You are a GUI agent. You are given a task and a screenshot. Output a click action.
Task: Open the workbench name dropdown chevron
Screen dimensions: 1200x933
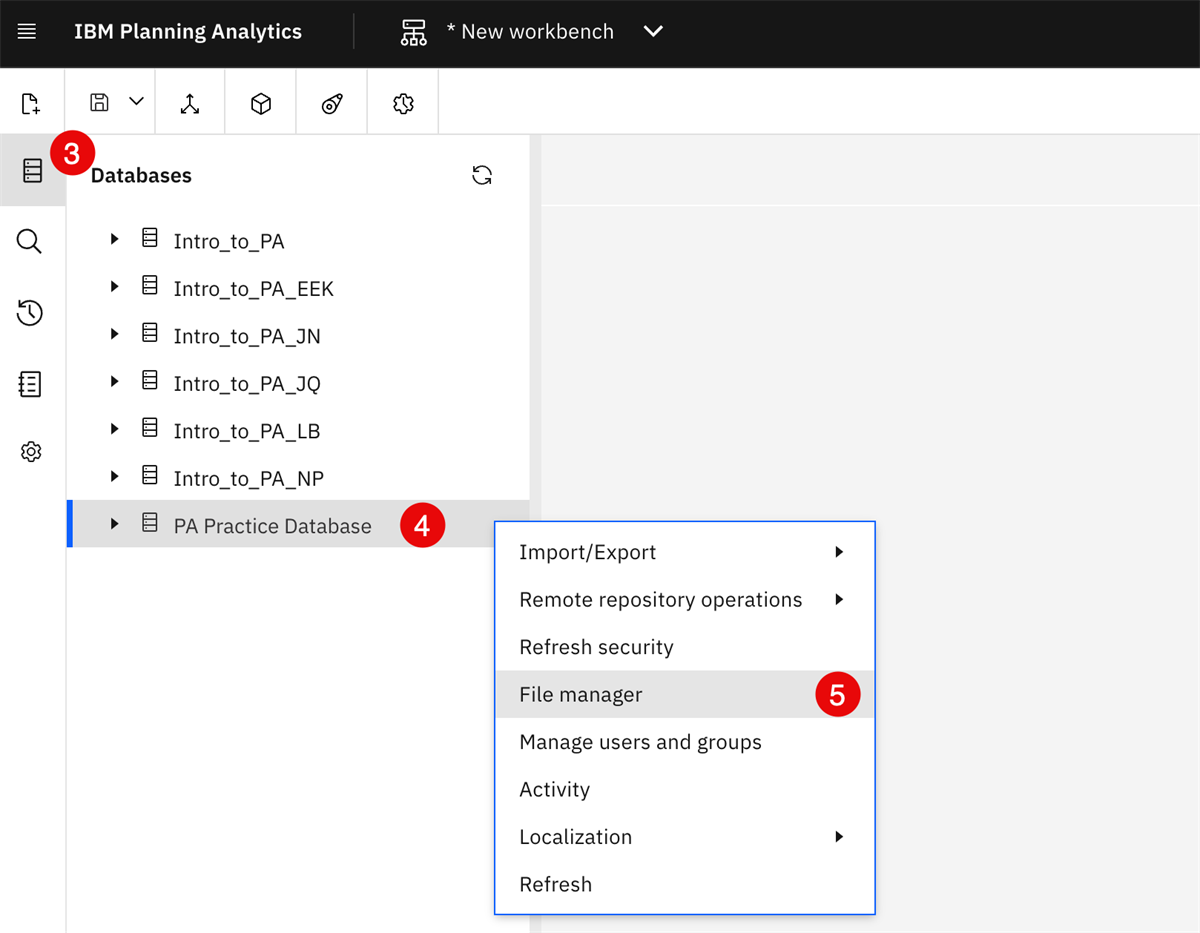pyautogui.click(x=653, y=31)
